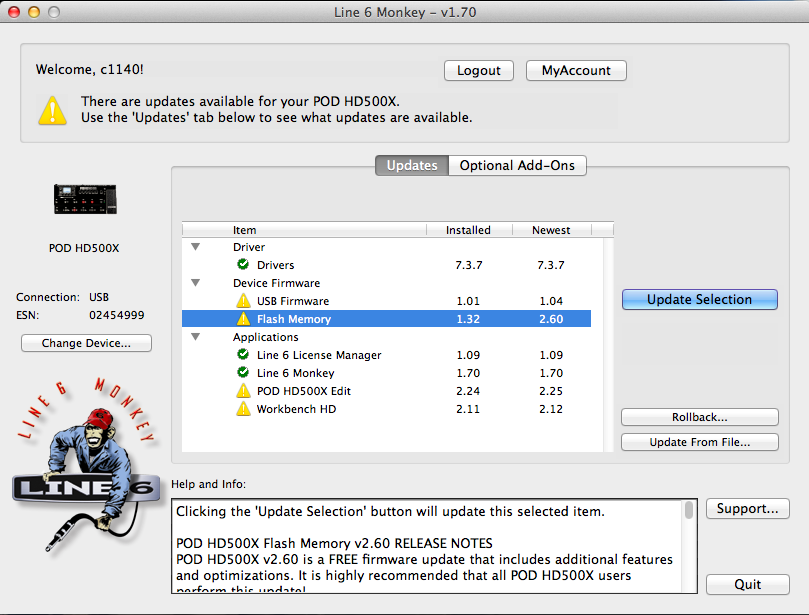Click the USB connection value

click(99, 297)
